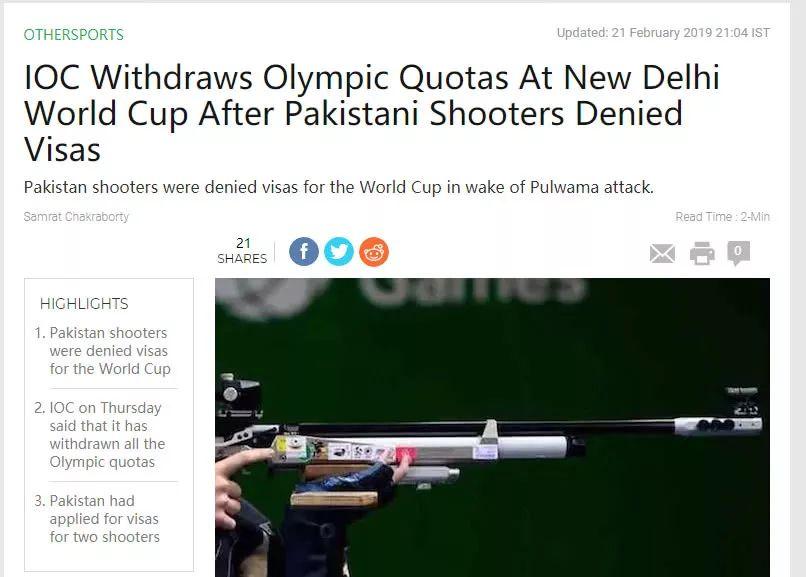The width and height of the screenshot is (806, 577).
Task: Share article on Facebook
Action: [x=303, y=252]
